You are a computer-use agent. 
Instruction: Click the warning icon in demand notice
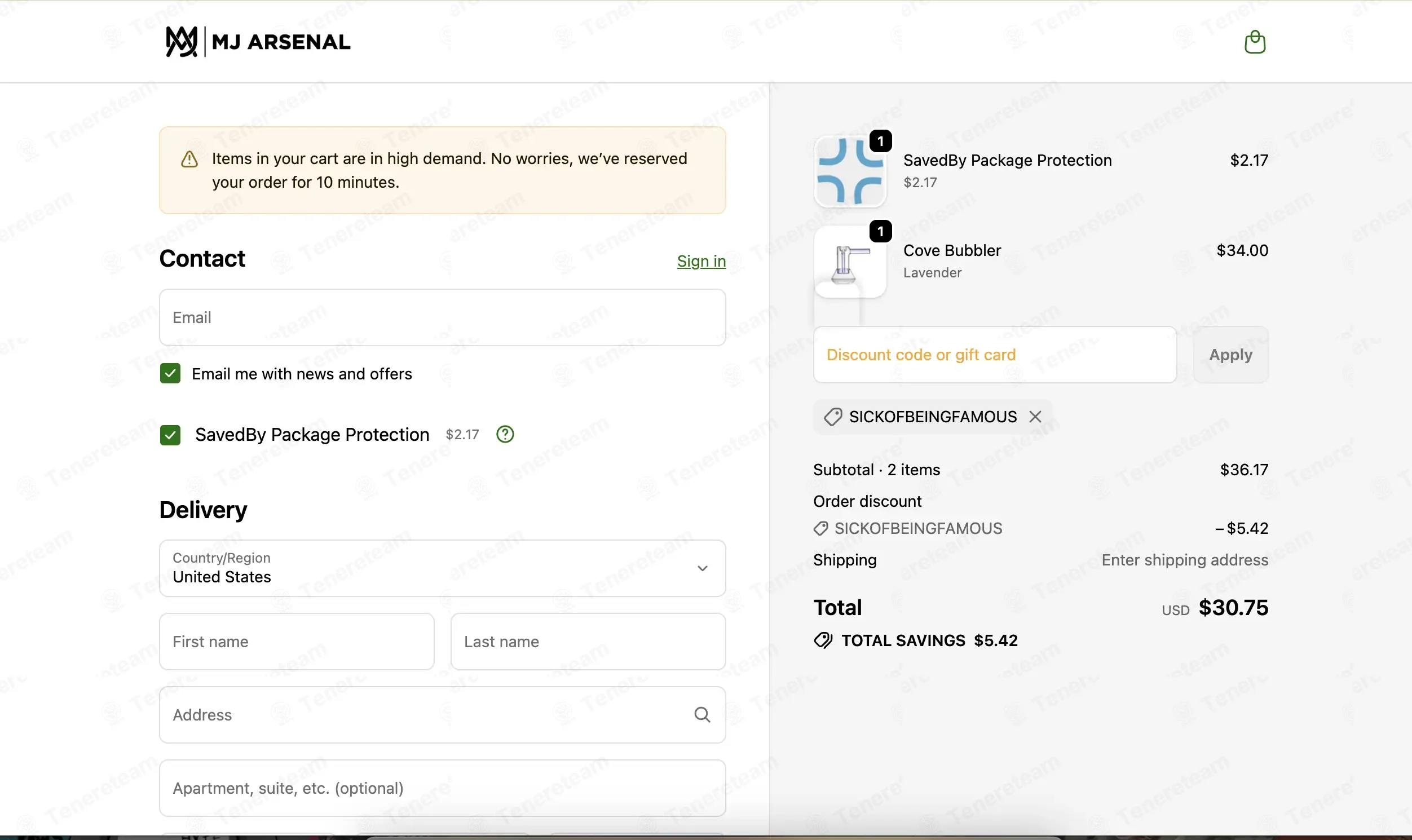189,159
